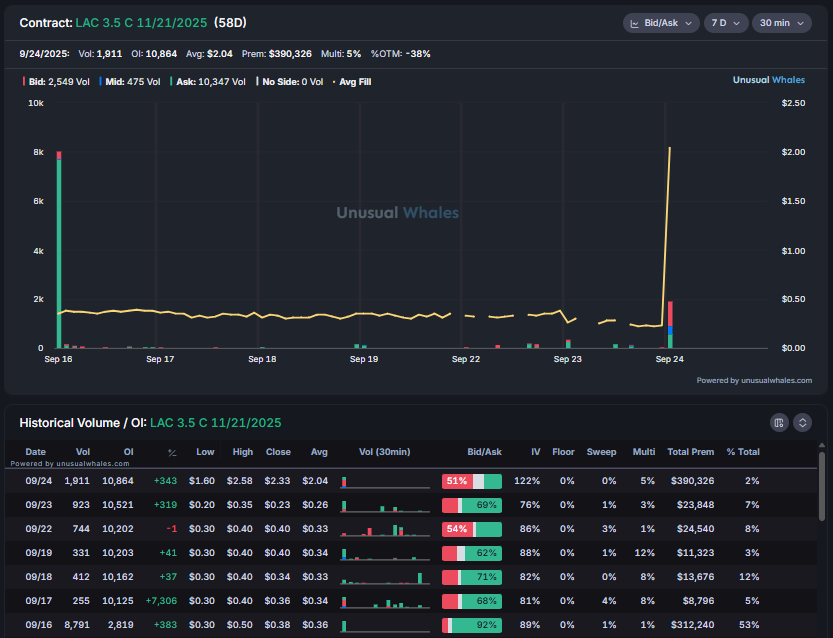833x638 pixels.
Task: Sort table by Total Prem column
Action: tap(690, 452)
